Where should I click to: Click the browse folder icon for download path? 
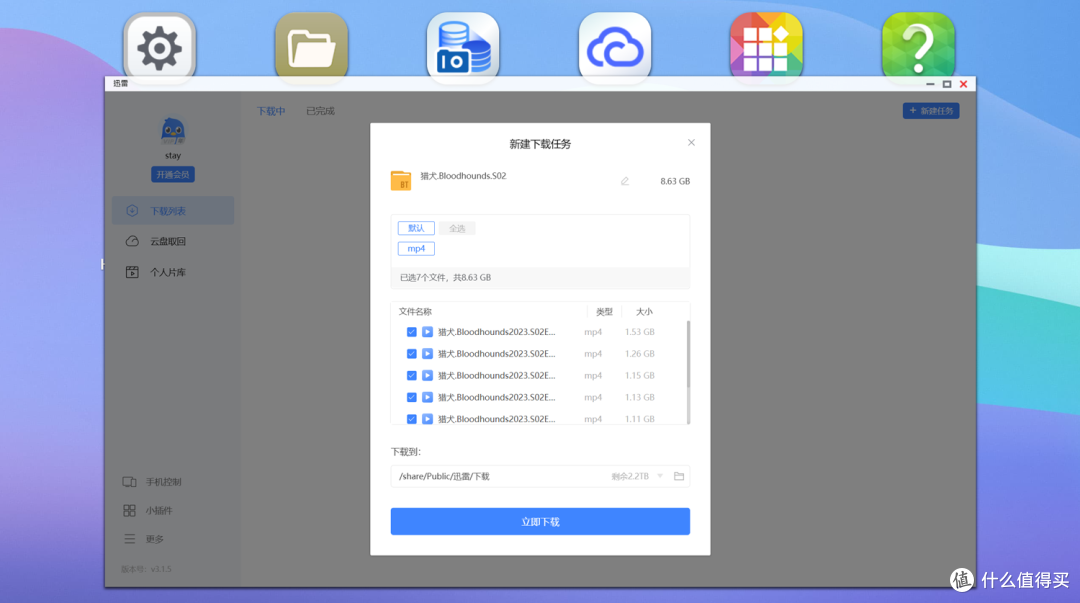[x=678, y=476]
